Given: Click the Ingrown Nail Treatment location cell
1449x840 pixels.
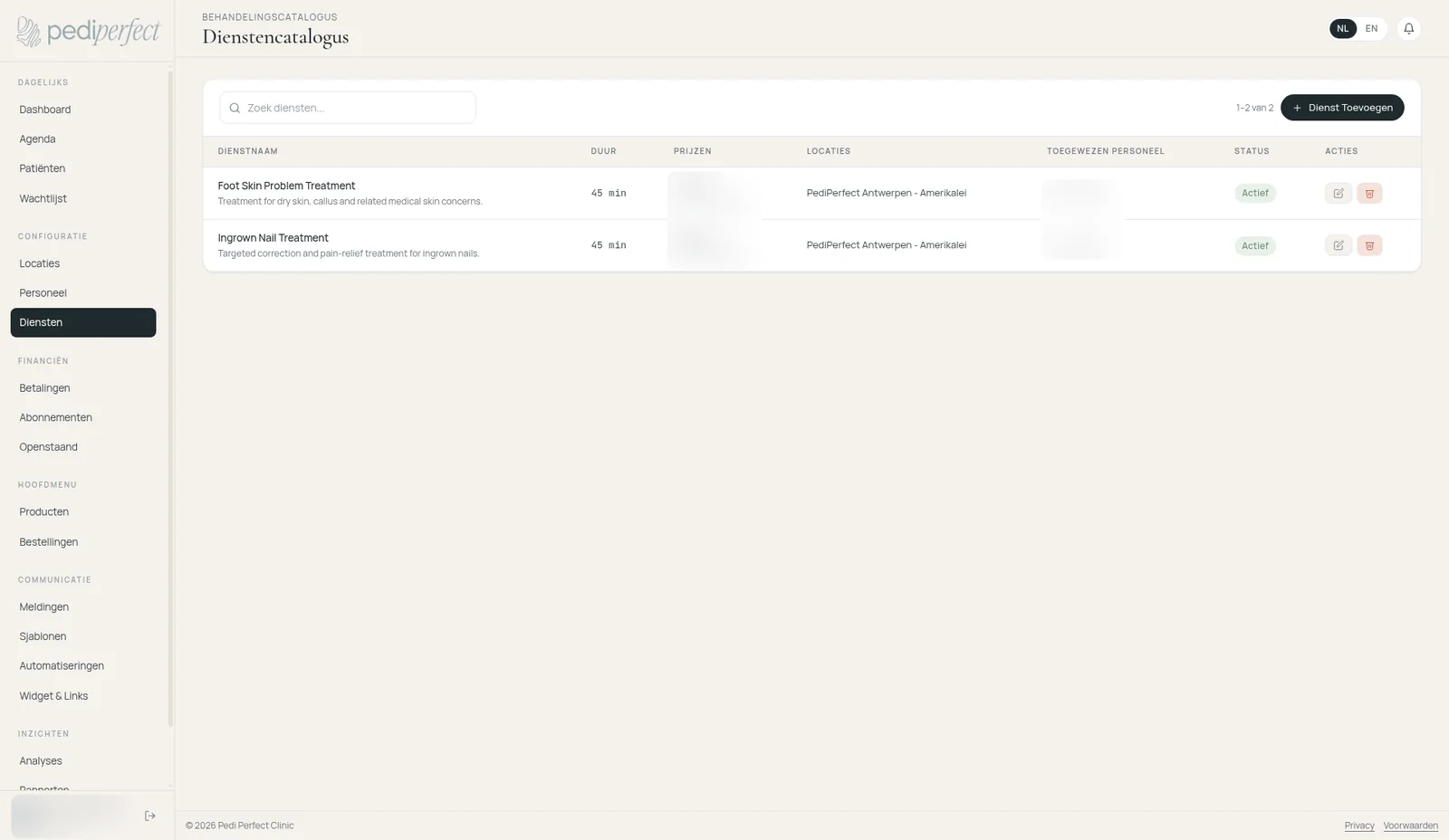Looking at the screenshot, I should pos(886,245).
